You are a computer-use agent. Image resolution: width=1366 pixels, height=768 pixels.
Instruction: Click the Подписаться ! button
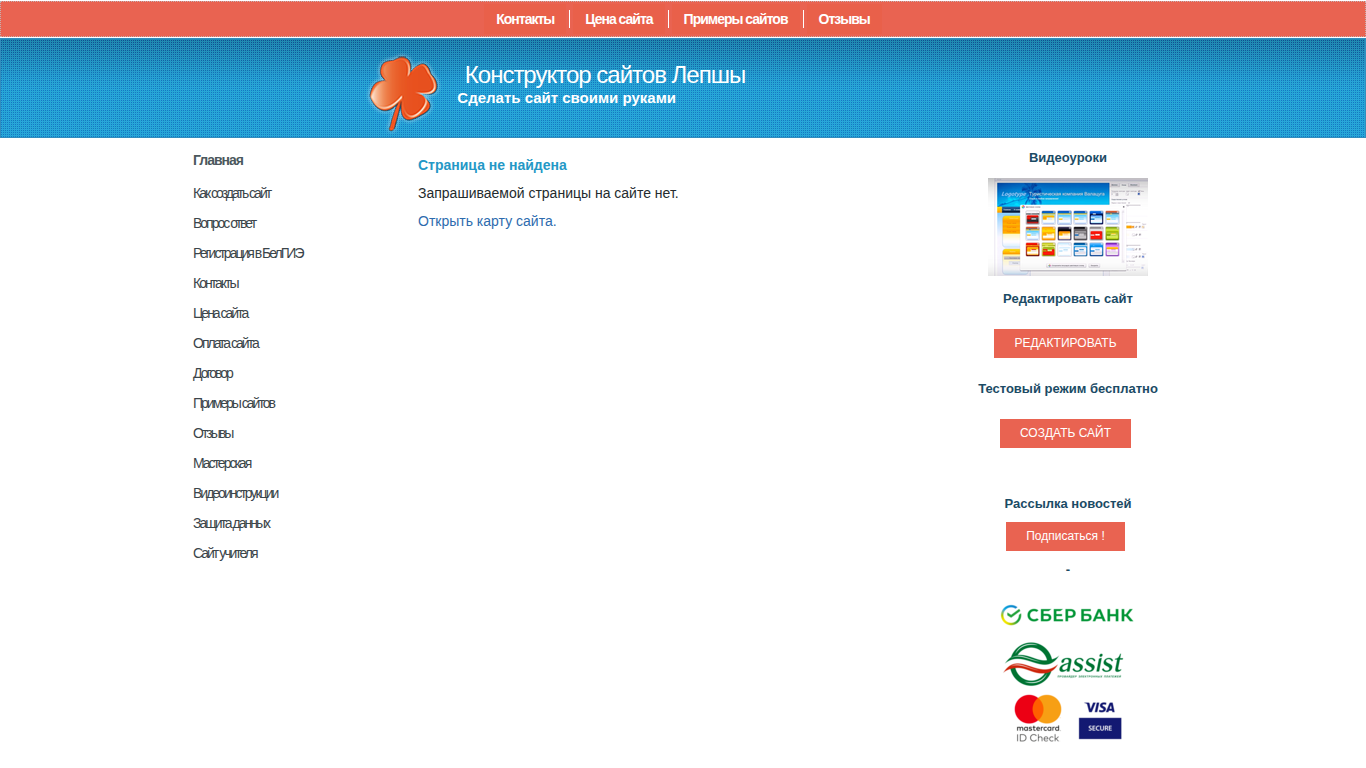(1065, 536)
